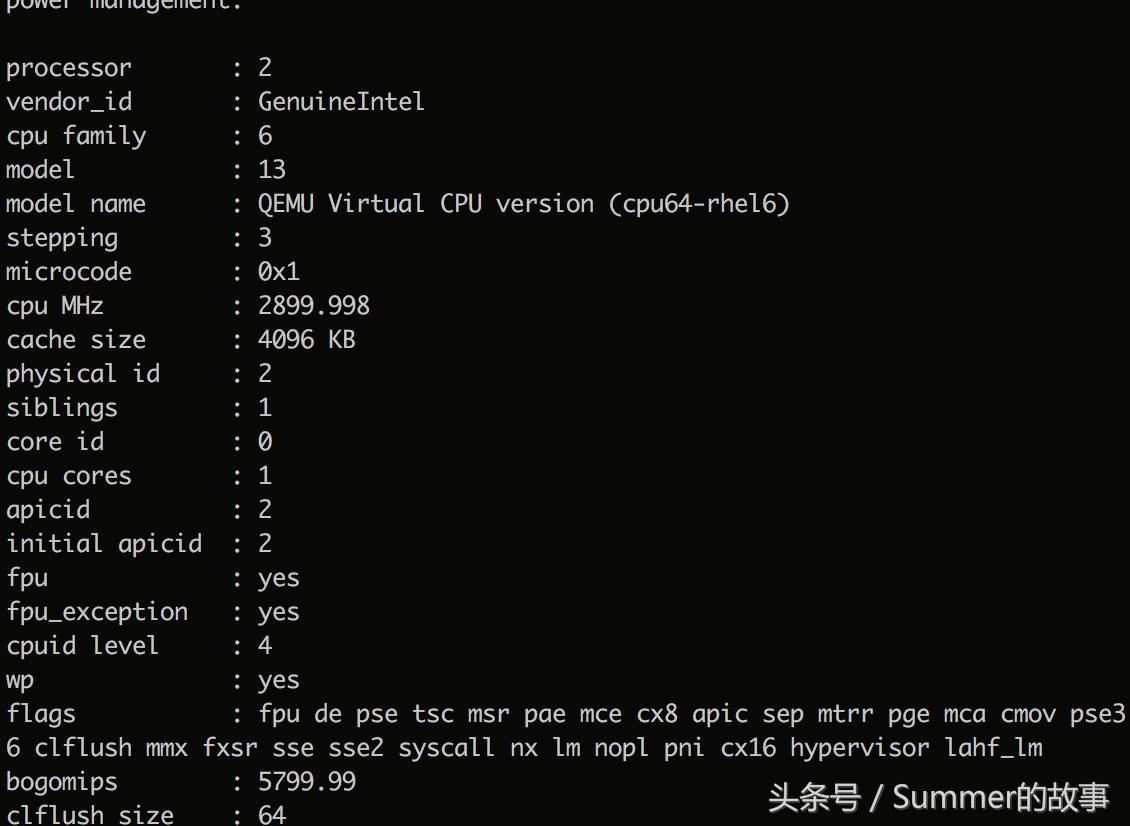Click the cpu MHz value 2899.998
Screen dimensions: 1130x826
[313, 306]
